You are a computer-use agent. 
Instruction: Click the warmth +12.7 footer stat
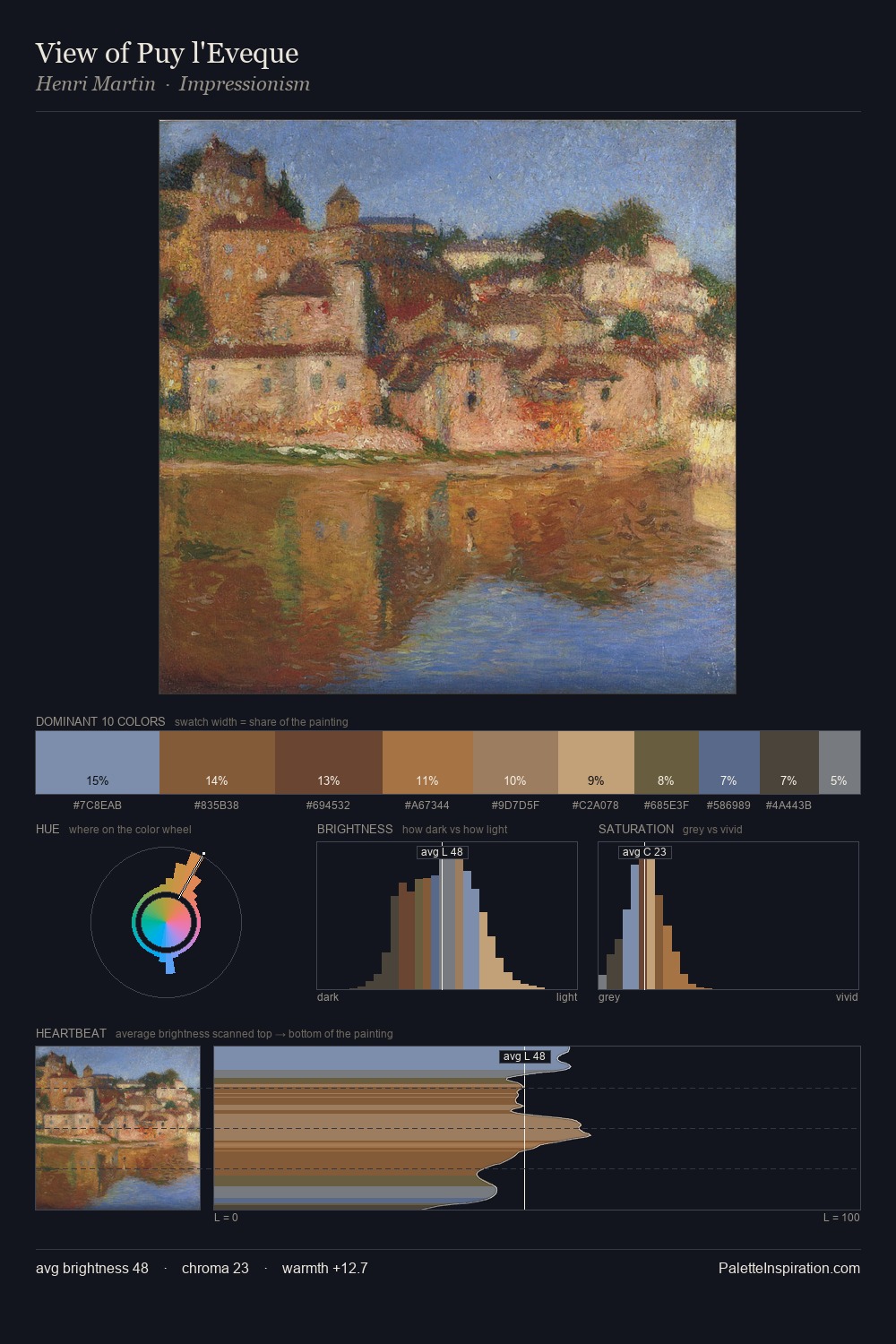(325, 1268)
